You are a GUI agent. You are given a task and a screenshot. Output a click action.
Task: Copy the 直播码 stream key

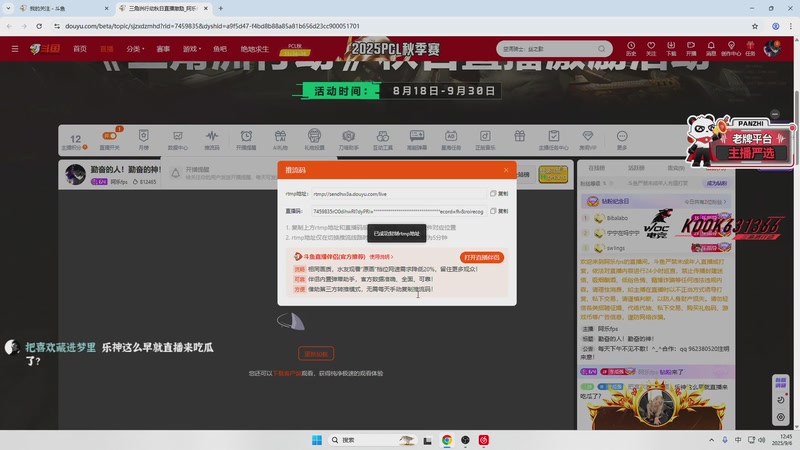pyautogui.click(x=499, y=211)
